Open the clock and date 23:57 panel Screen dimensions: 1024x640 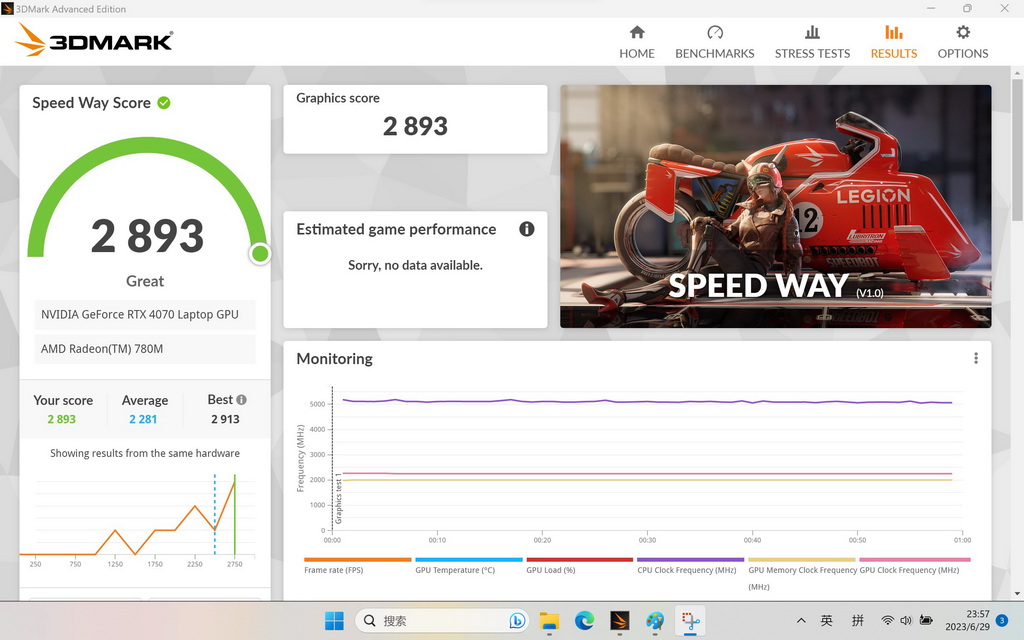(967, 620)
